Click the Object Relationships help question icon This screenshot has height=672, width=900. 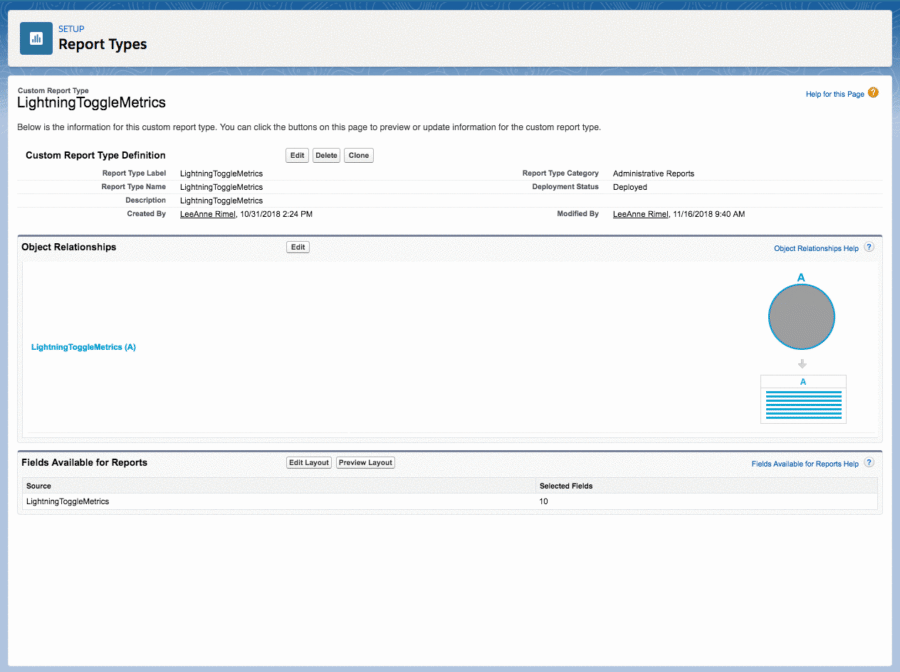point(869,247)
